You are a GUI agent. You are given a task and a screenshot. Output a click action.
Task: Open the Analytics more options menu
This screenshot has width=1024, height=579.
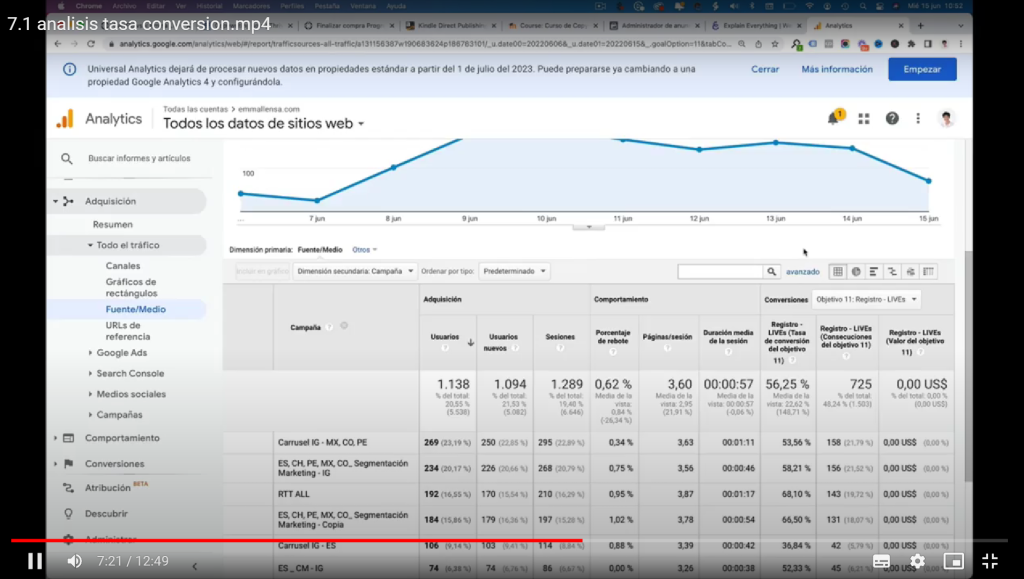pyautogui.click(x=918, y=118)
